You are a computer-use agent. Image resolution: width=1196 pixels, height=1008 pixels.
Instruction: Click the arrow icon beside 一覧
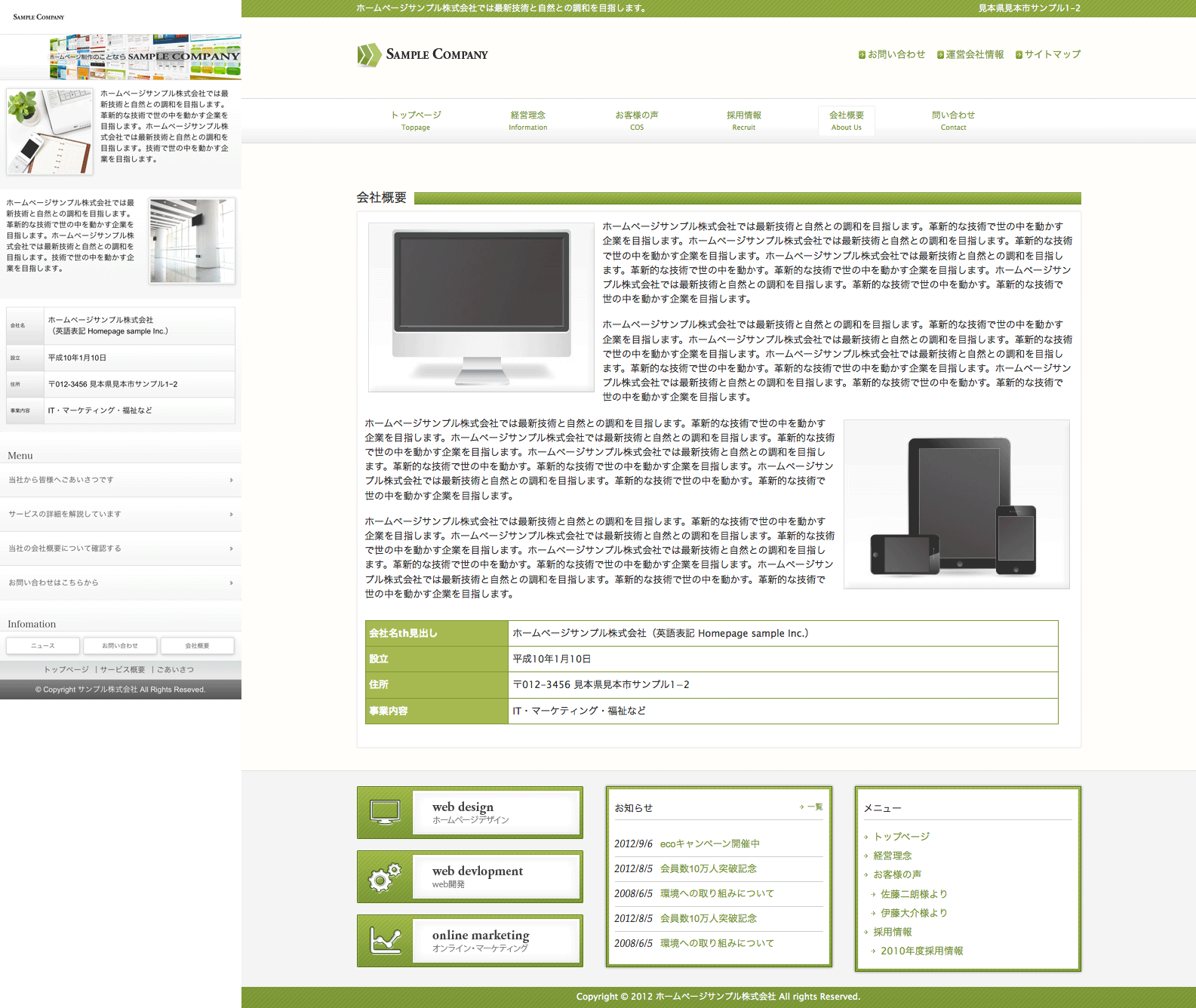click(801, 807)
